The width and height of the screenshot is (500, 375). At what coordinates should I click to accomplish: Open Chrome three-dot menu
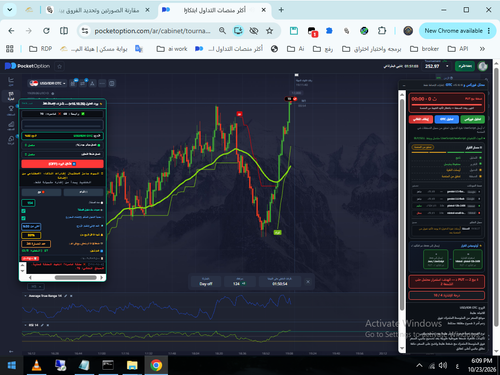489,31
